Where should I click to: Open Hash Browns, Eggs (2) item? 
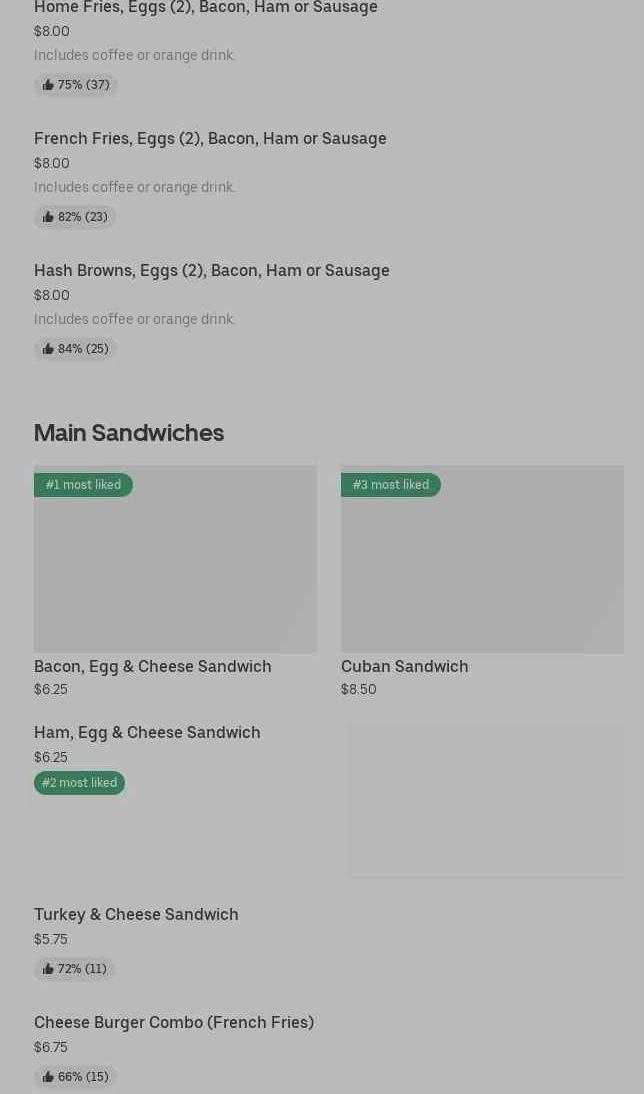pyautogui.click(x=212, y=270)
